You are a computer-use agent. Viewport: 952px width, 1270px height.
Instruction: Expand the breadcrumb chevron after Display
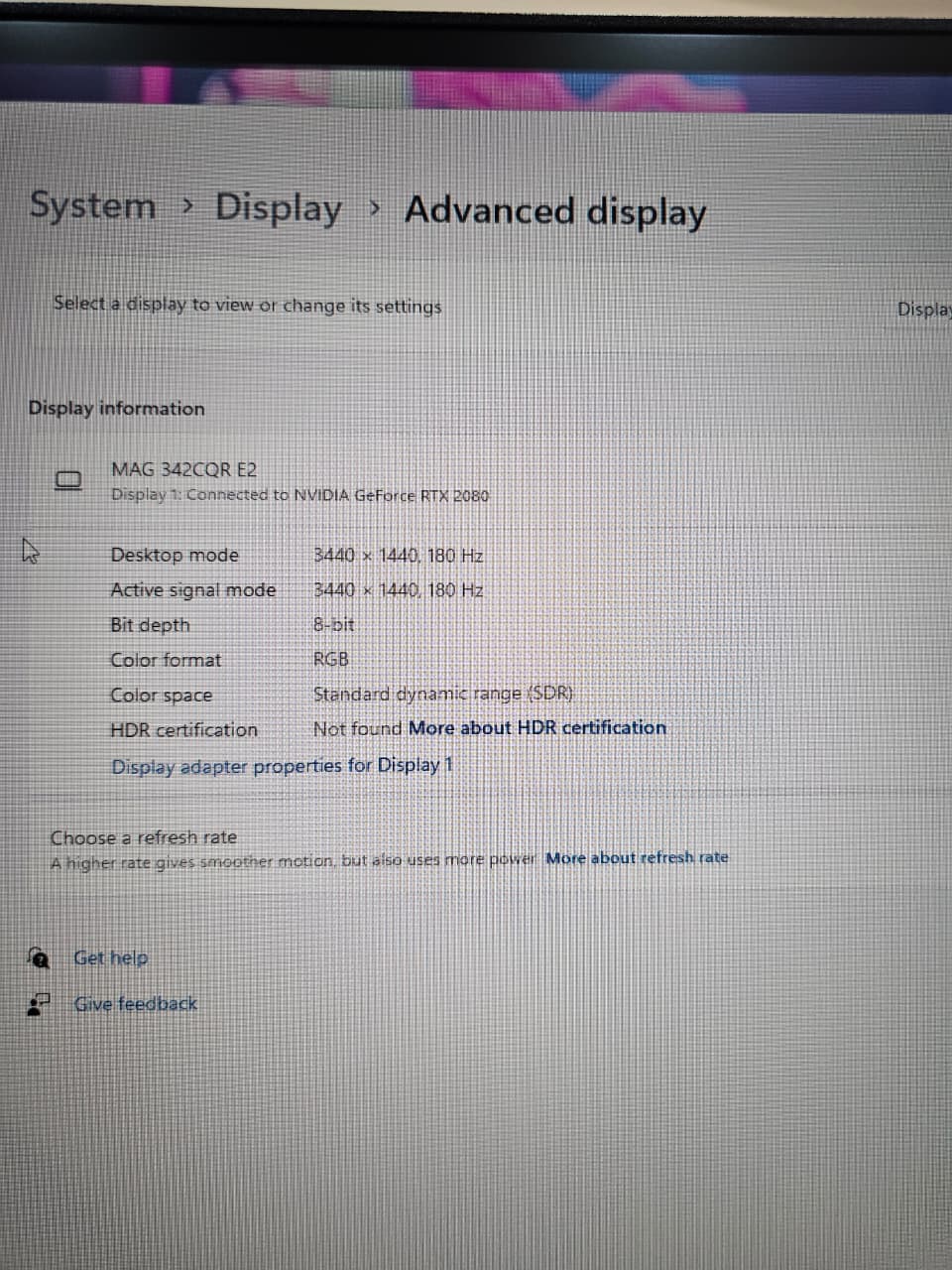[x=374, y=209]
